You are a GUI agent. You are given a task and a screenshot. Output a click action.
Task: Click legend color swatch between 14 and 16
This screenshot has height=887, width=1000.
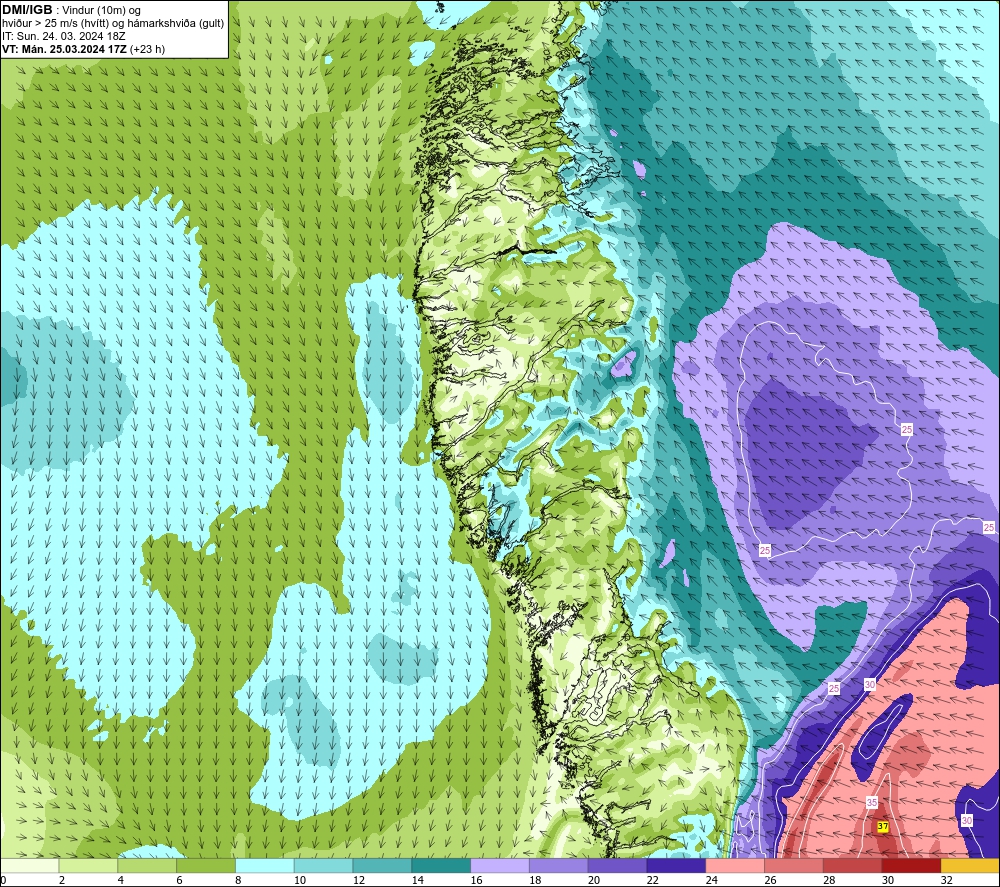click(441, 865)
